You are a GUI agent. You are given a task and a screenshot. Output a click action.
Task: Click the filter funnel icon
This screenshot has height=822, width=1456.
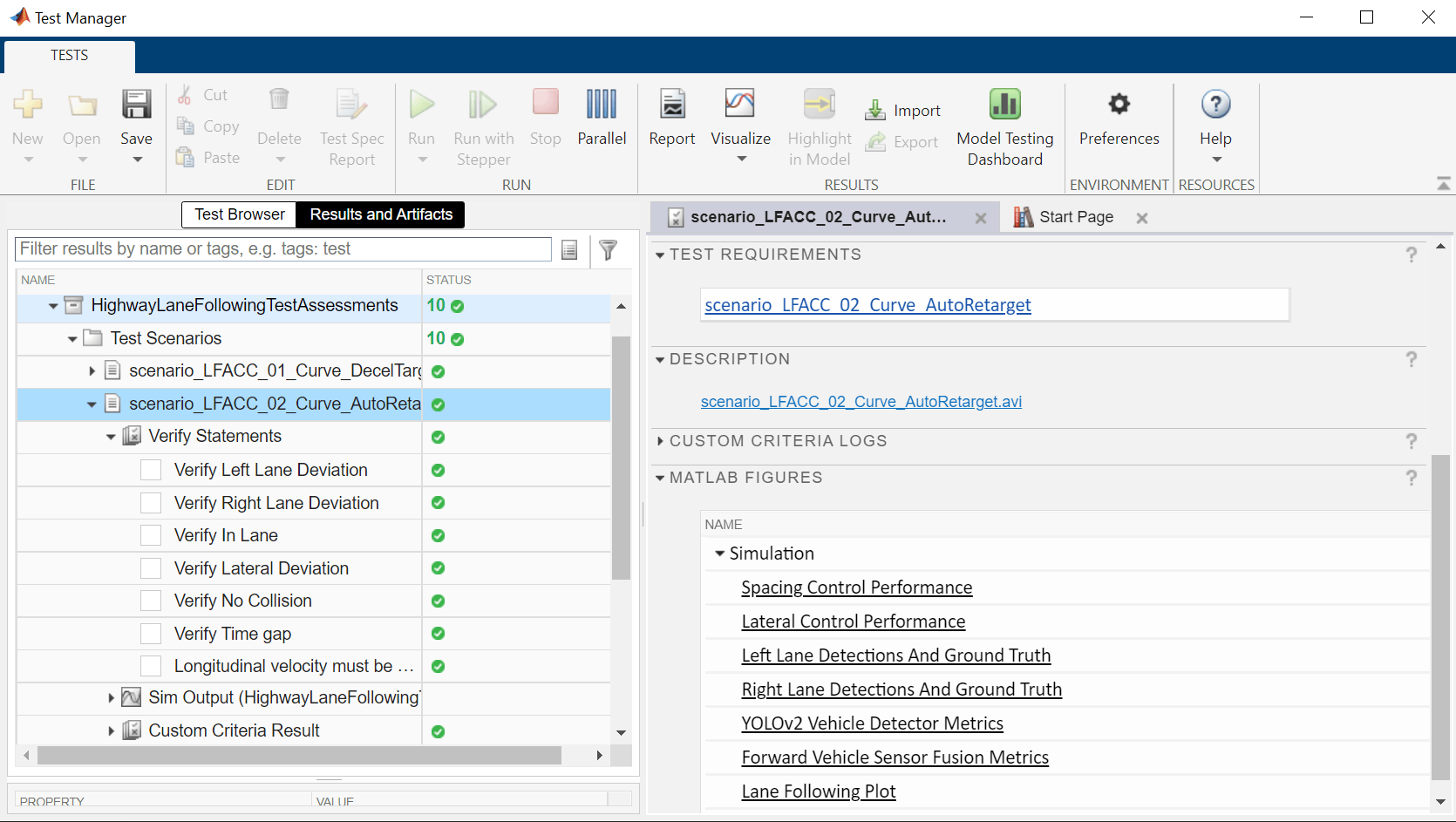click(x=609, y=250)
